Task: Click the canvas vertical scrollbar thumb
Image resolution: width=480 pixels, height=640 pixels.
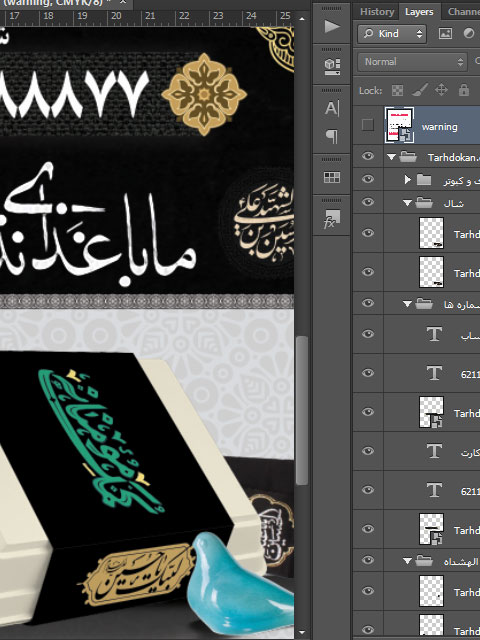Action: pyautogui.click(x=301, y=410)
